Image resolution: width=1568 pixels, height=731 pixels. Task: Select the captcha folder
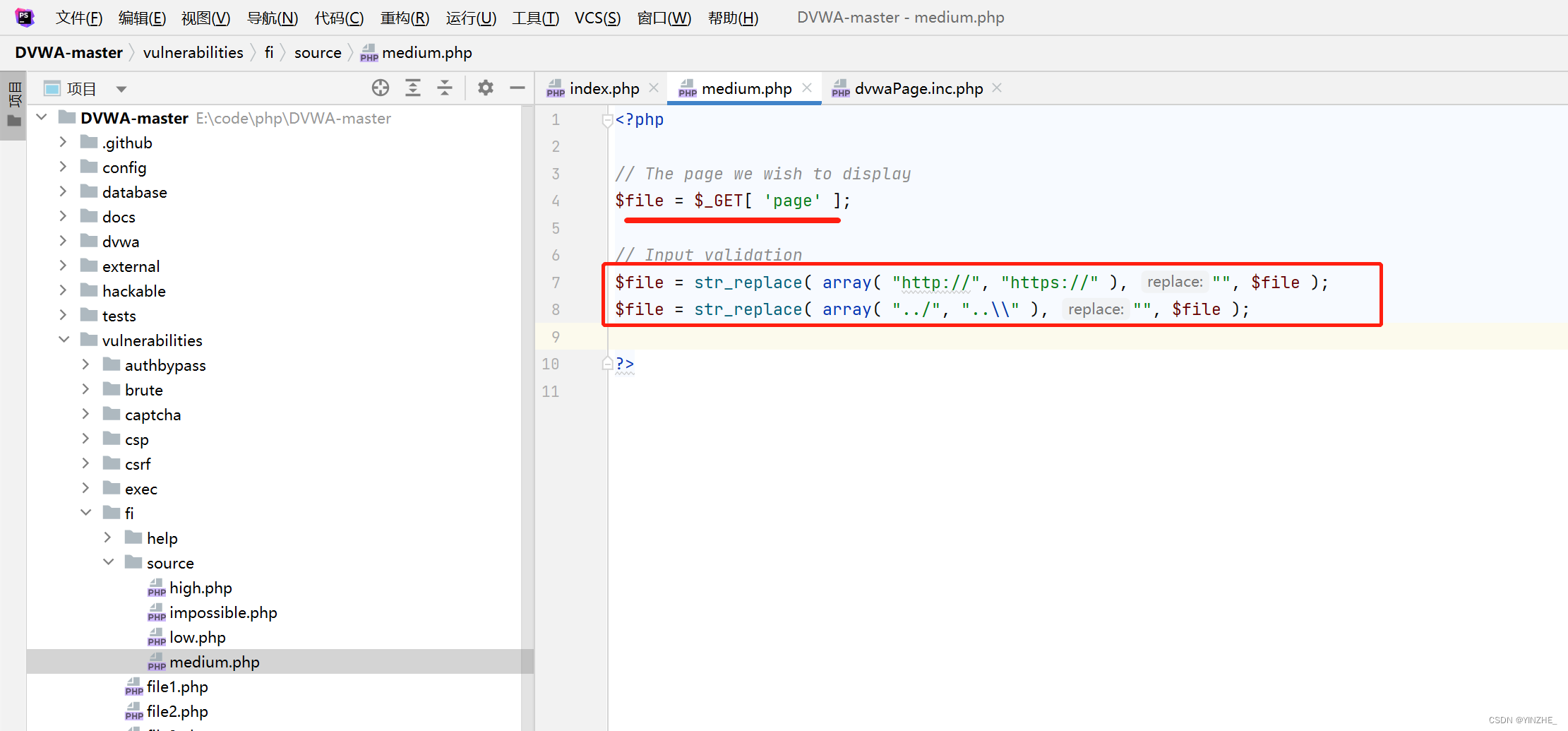(152, 415)
